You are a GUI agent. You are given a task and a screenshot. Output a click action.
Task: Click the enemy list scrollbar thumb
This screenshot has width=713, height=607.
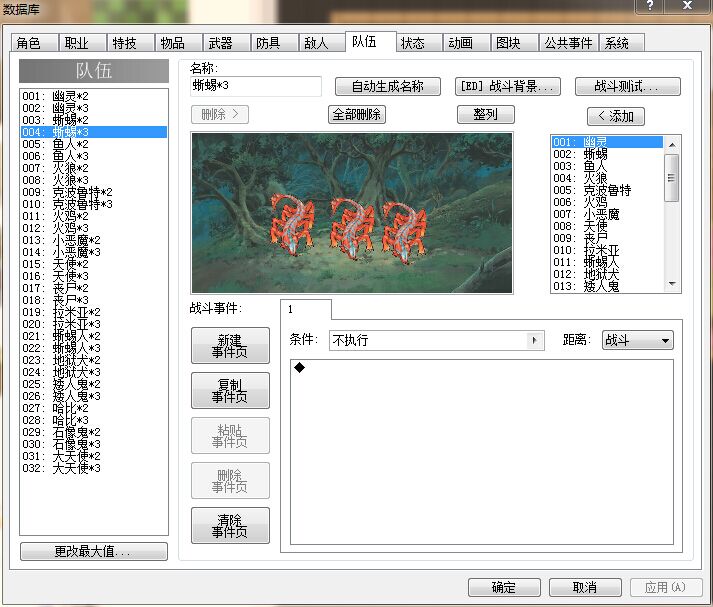672,178
